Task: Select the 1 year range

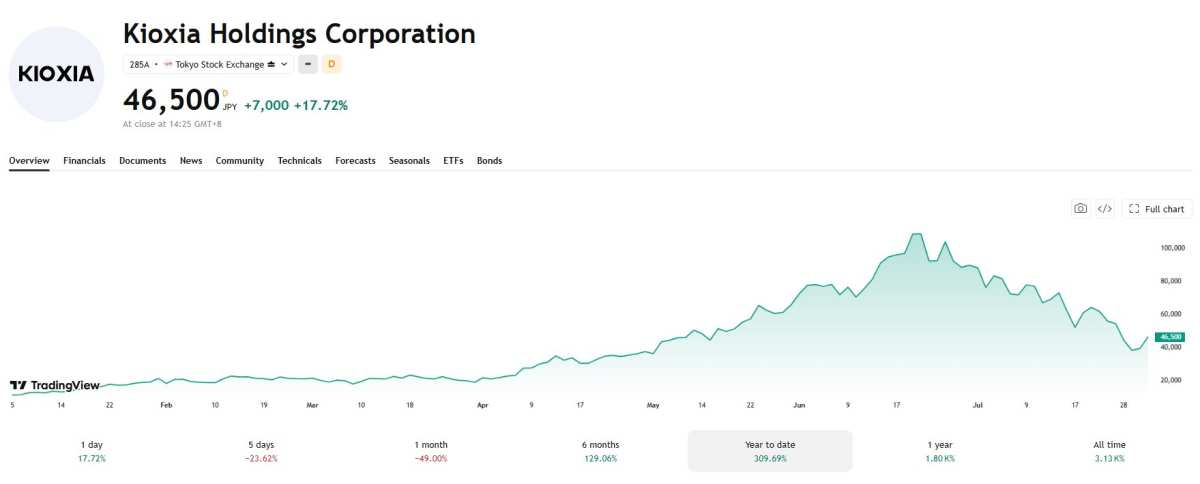Action: 940,451
